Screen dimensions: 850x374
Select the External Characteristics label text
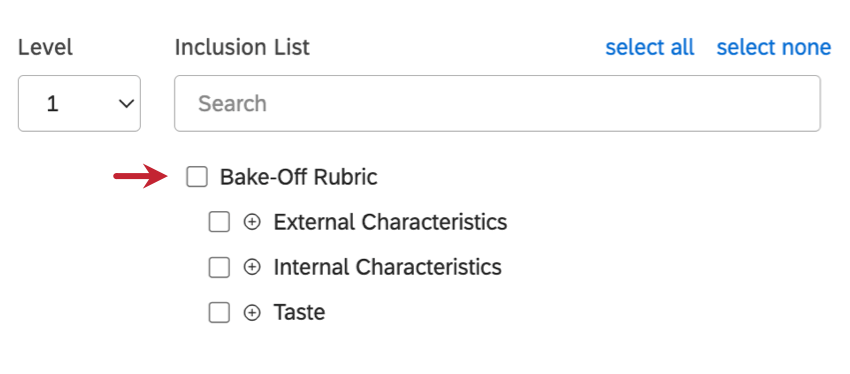coord(390,222)
